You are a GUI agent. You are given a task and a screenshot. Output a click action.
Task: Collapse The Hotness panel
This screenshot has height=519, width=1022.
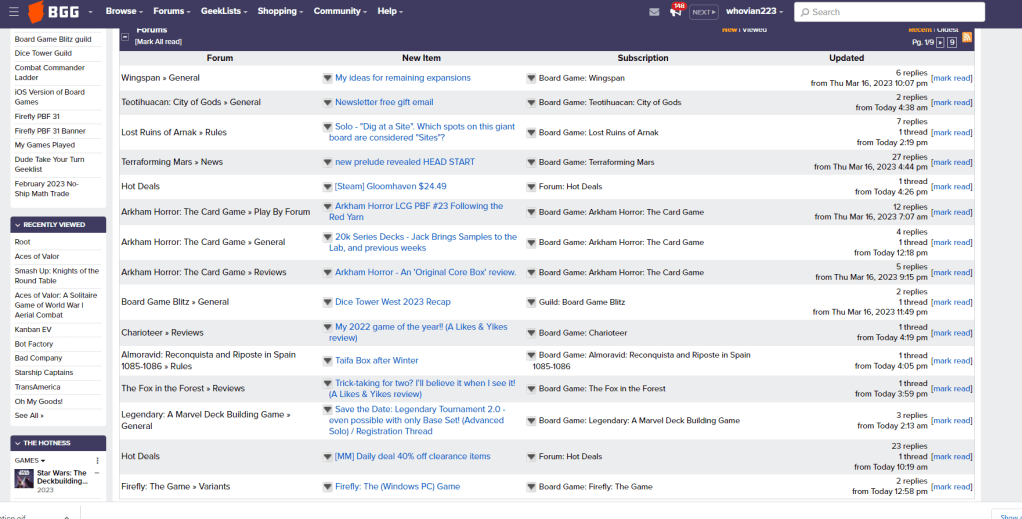click(x=17, y=443)
